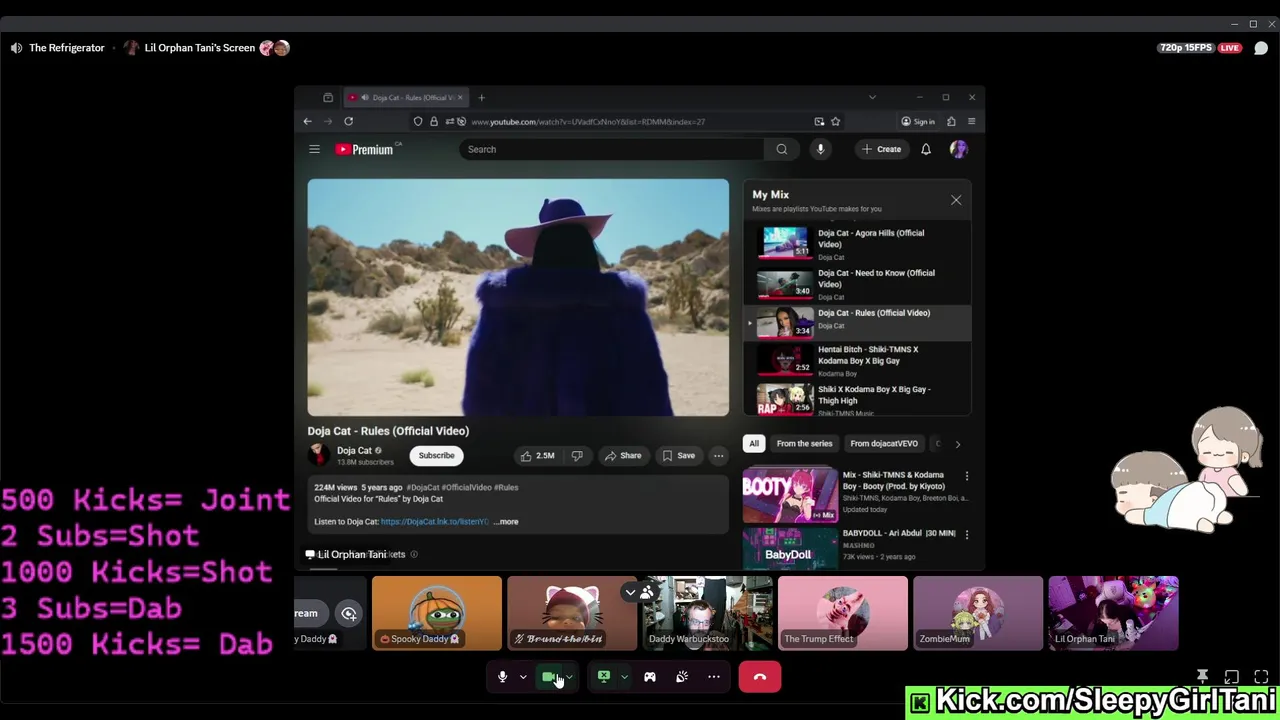Expand screen share options arrow

click(x=624, y=677)
